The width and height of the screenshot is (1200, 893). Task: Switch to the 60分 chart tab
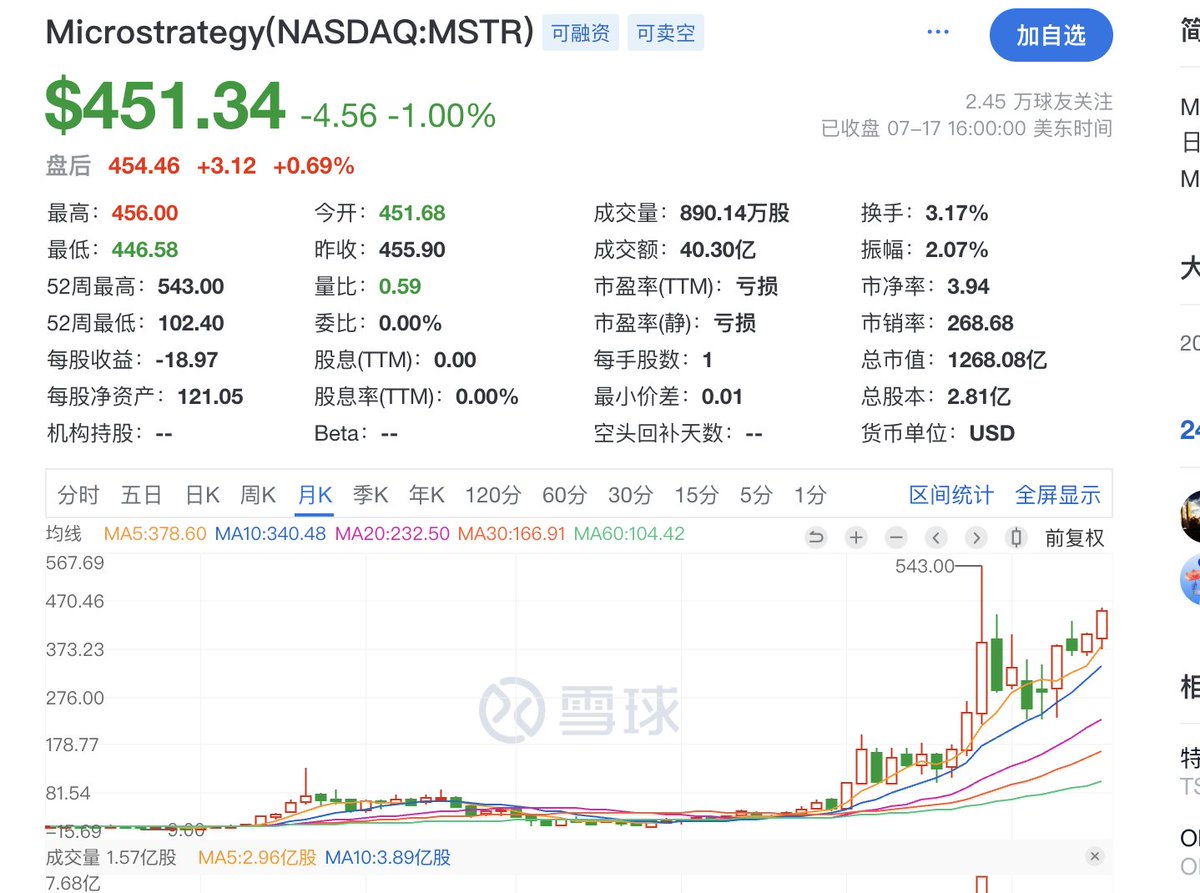(x=564, y=494)
